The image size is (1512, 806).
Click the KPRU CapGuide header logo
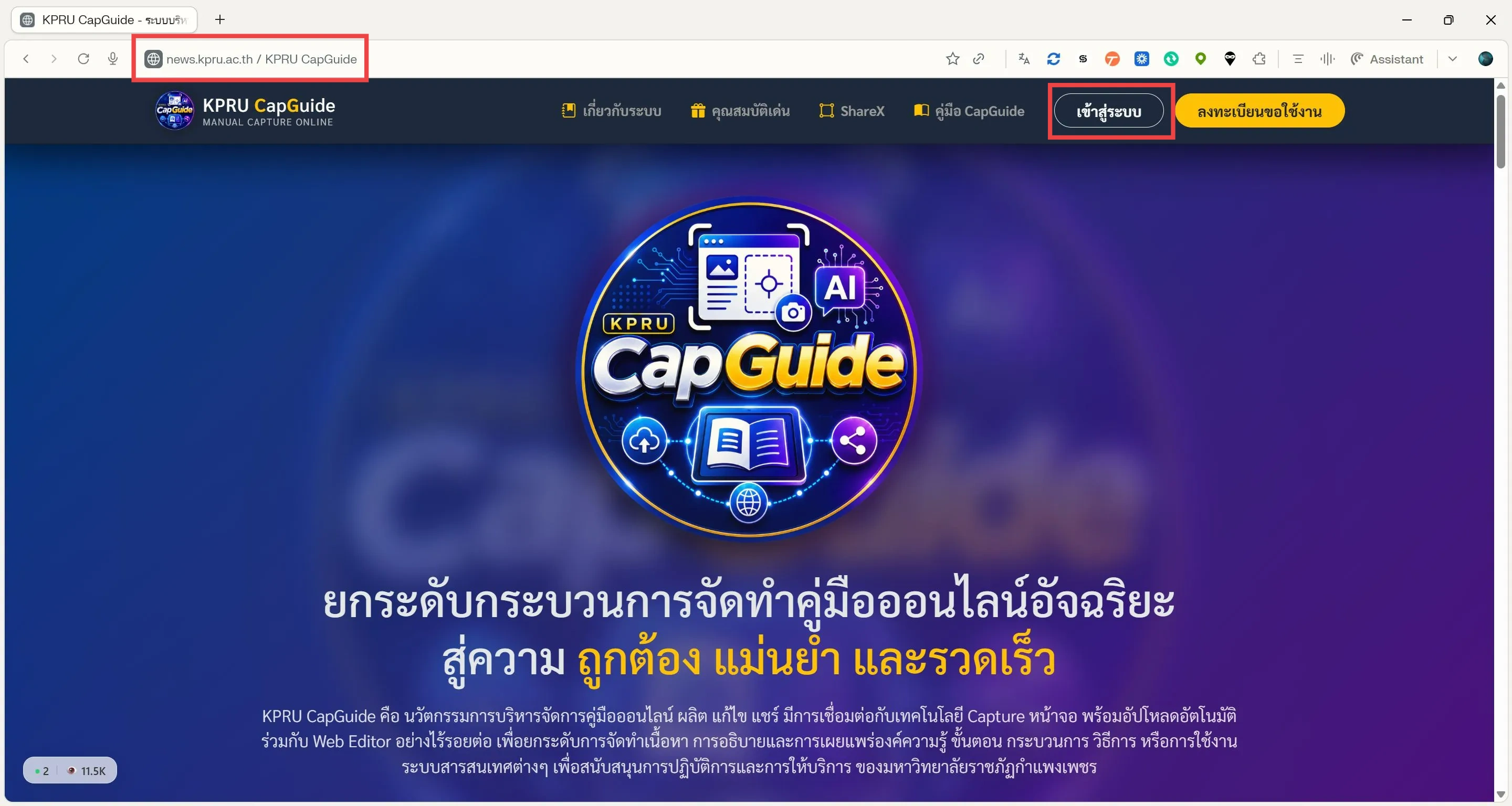point(245,110)
